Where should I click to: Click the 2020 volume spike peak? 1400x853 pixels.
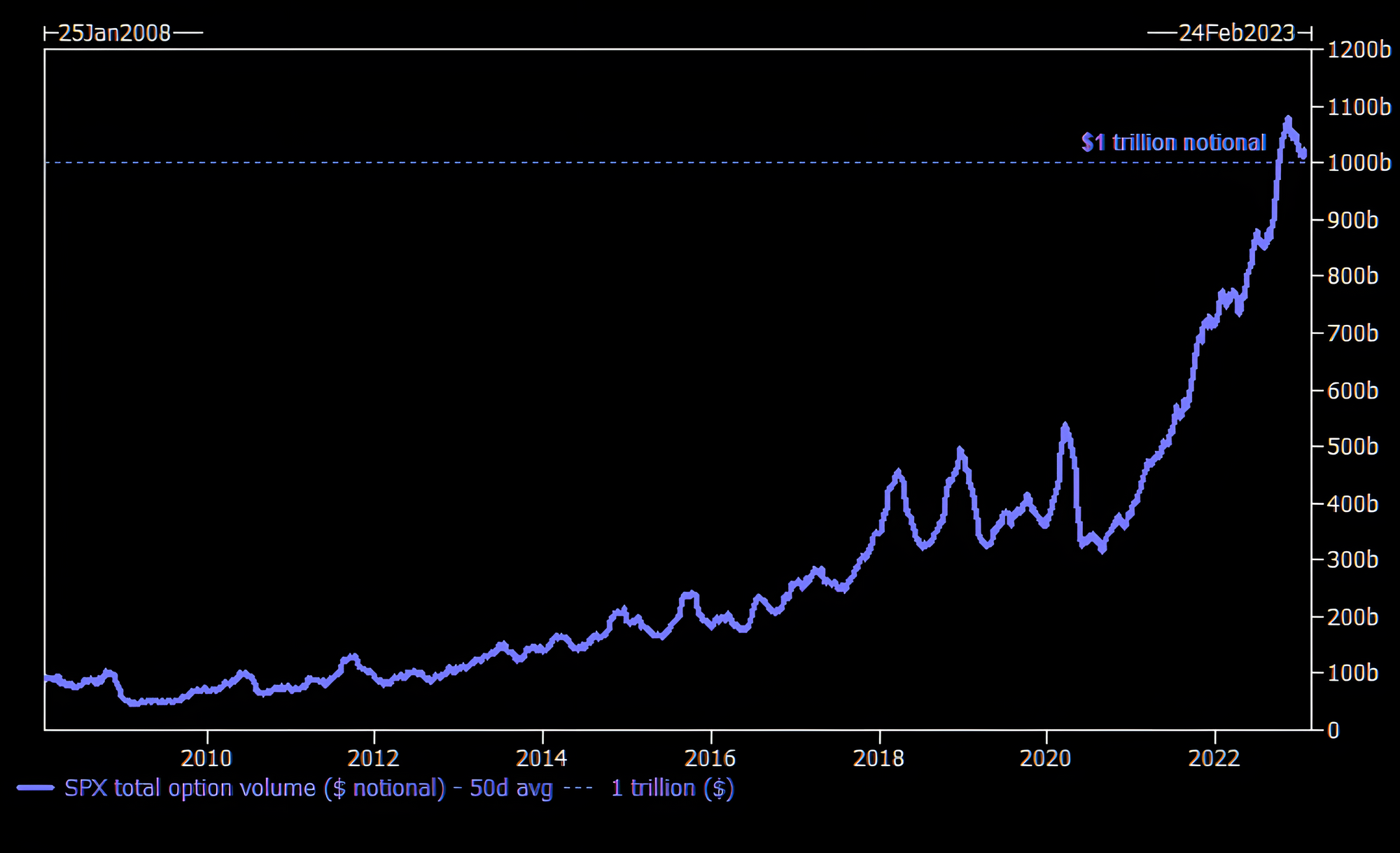(1065, 426)
